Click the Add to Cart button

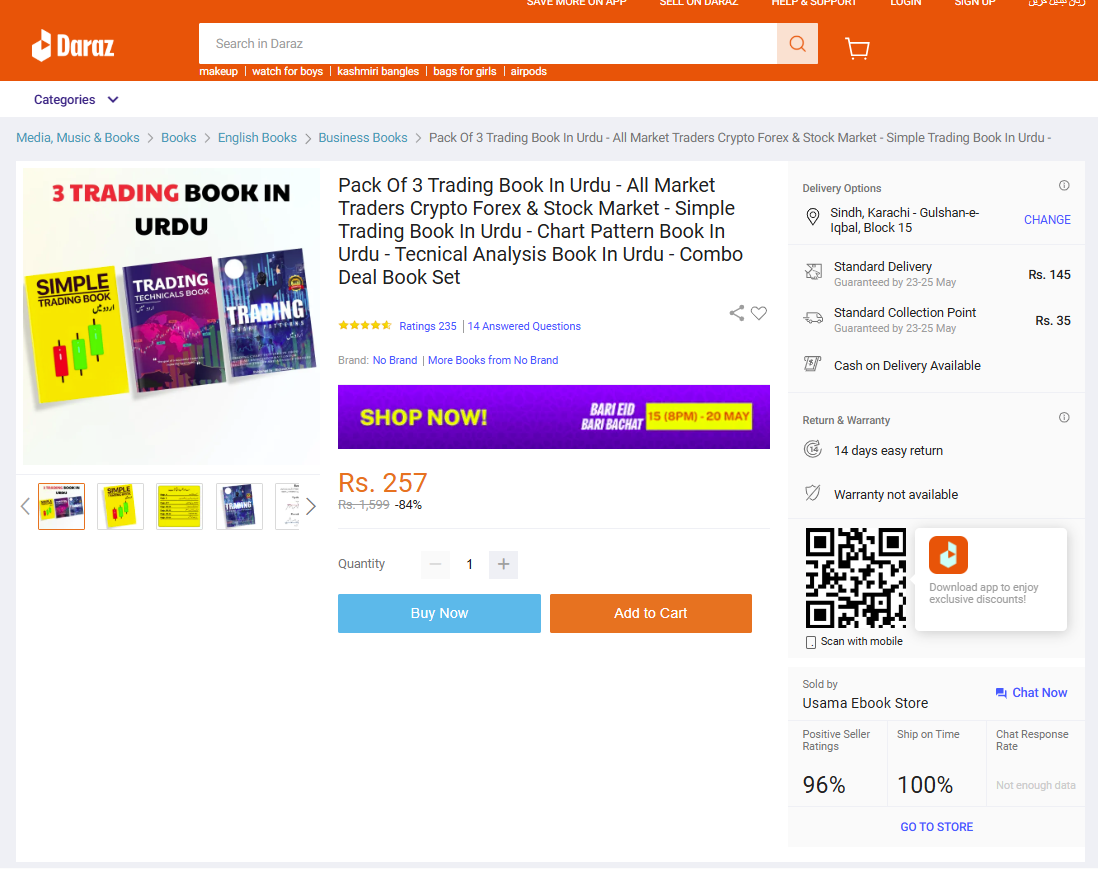click(x=651, y=613)
